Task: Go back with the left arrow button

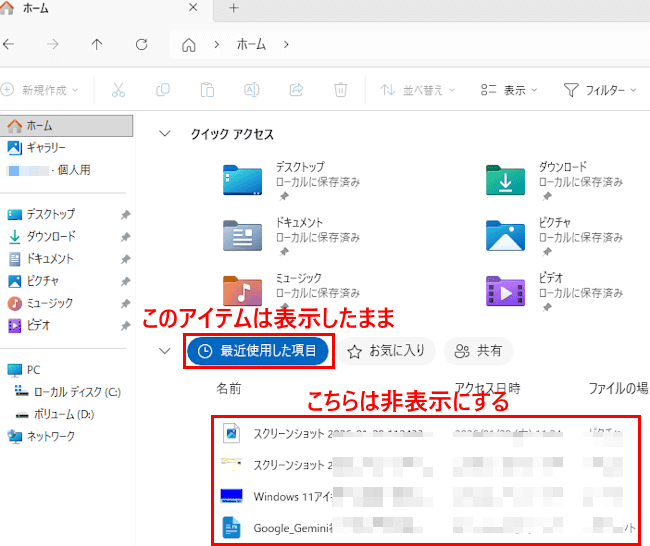Action: (x=8, y=44)
